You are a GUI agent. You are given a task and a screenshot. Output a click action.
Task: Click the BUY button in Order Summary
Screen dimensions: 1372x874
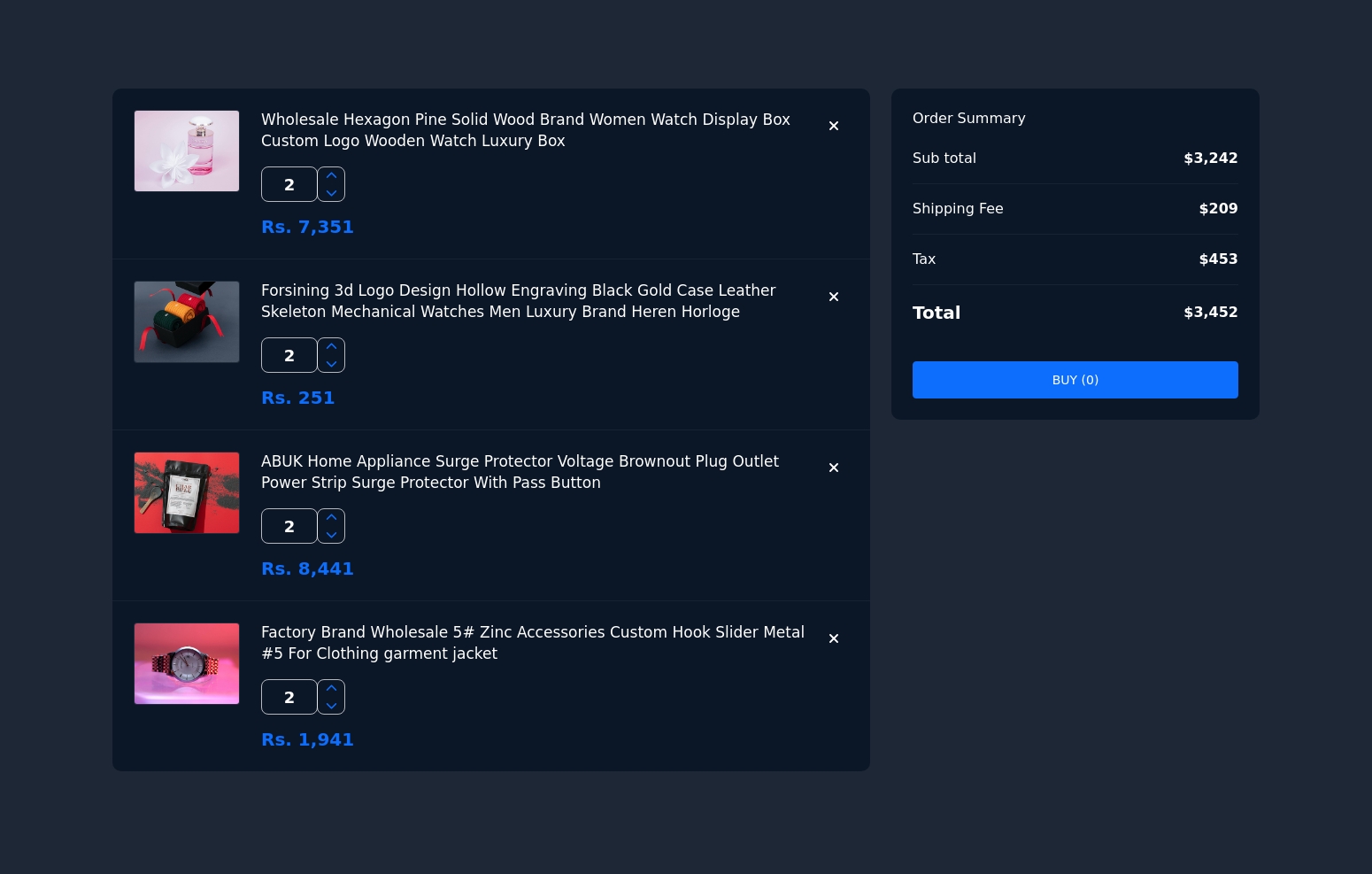(x=1075, y=380)
